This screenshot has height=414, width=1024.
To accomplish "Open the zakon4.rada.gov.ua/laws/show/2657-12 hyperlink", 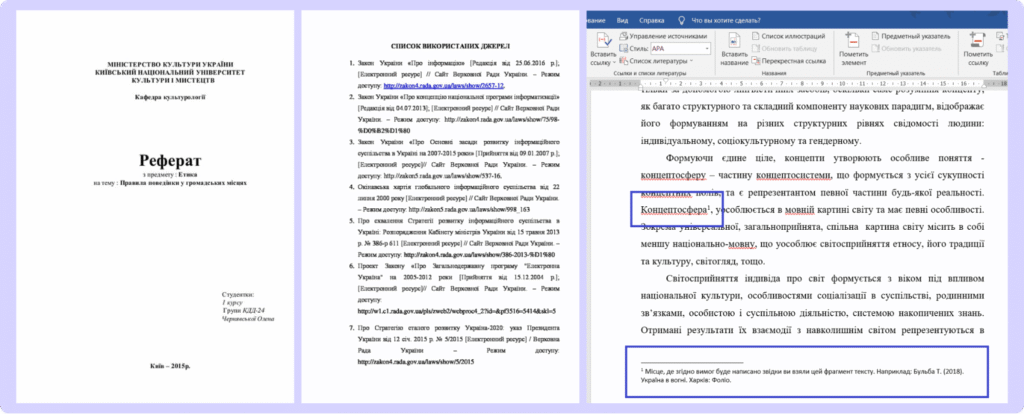I will tap(444, 86).
